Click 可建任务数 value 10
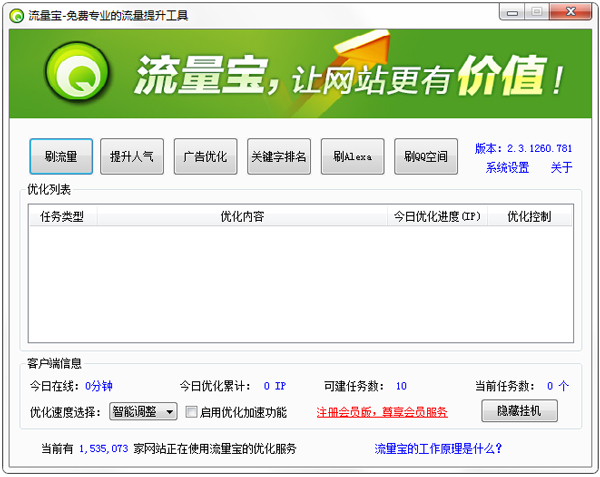 point(401,386)
